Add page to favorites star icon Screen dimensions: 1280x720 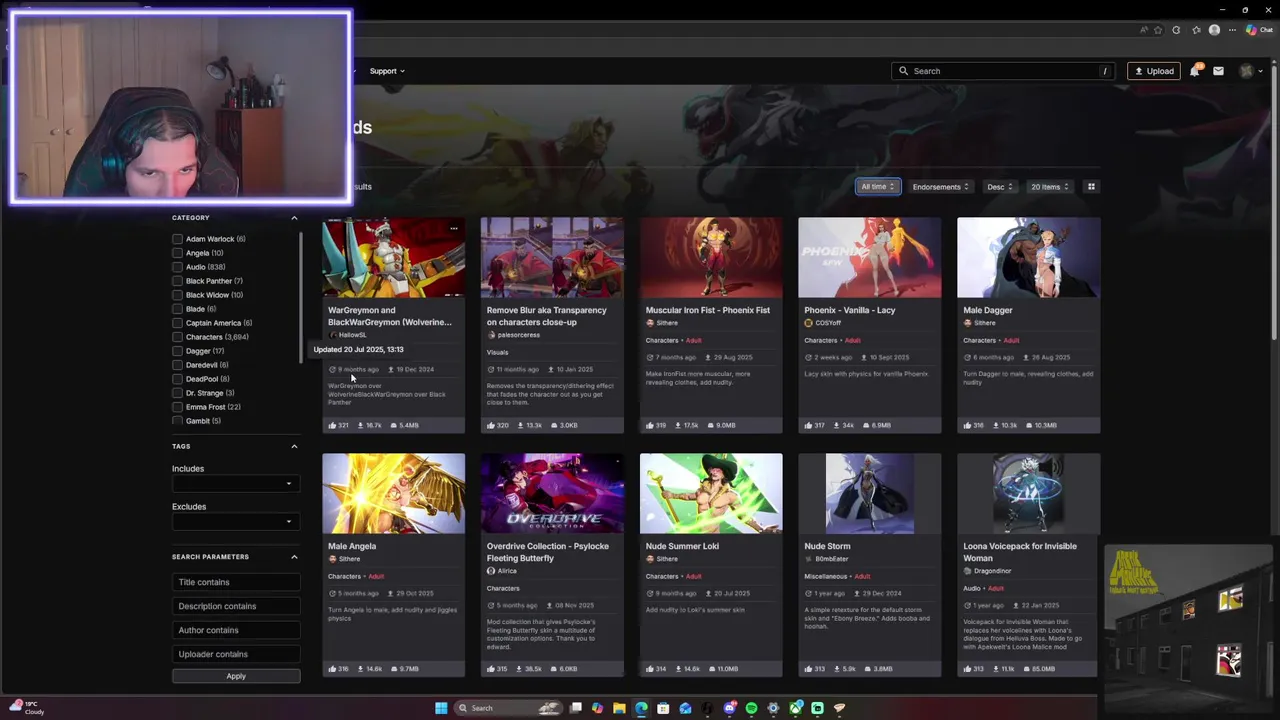pyautogui.click(x=1160, y=30)
